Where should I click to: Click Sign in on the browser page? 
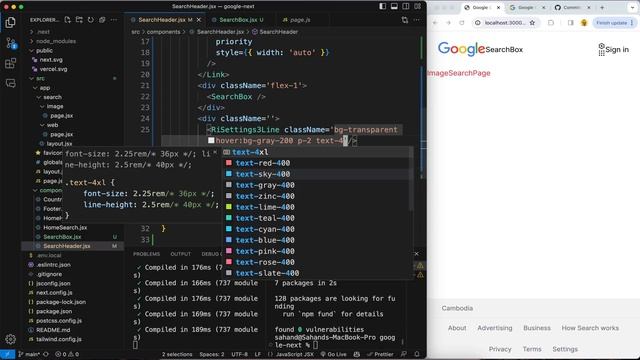(x=617, y=49)
